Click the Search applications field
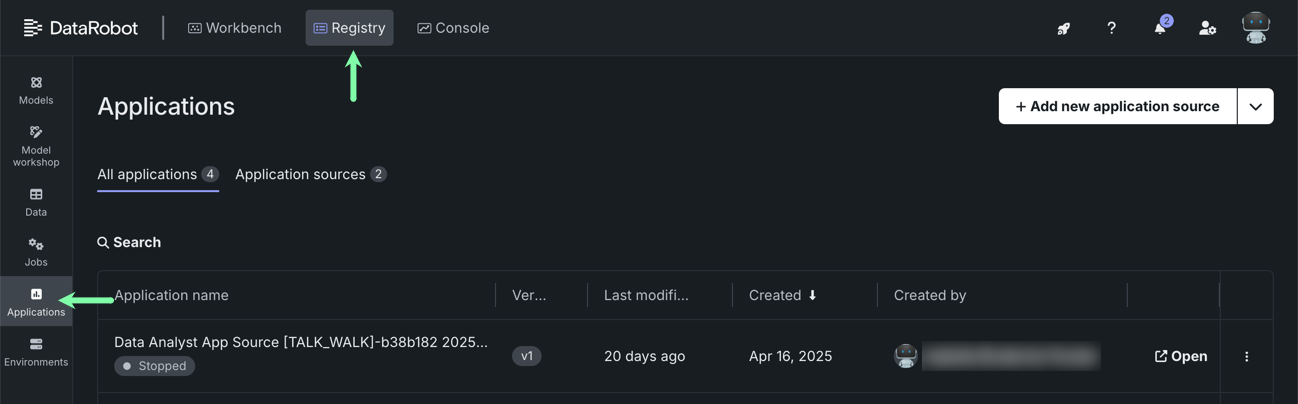 click(137, 242)
